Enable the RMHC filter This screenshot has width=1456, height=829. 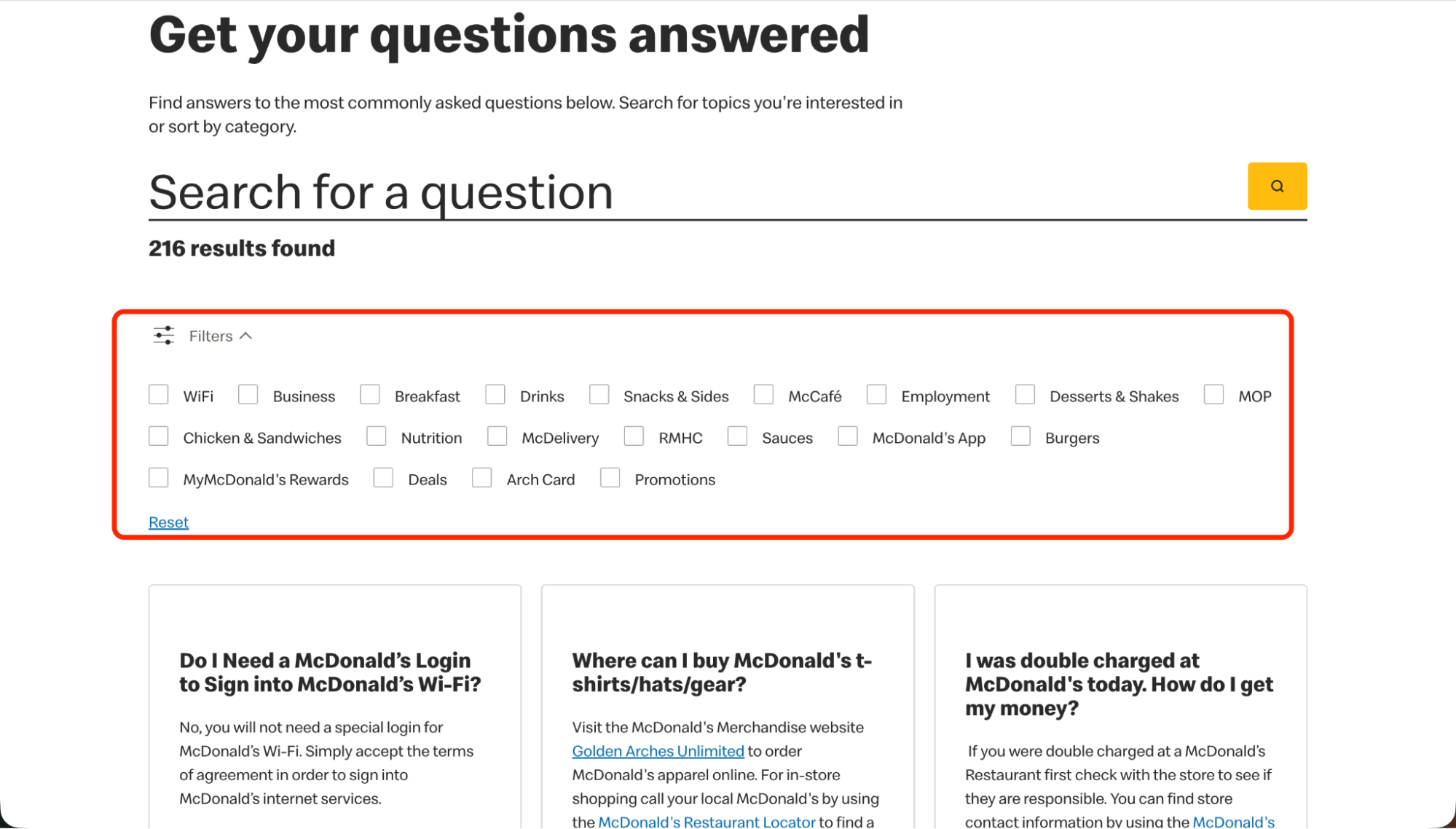633,436
